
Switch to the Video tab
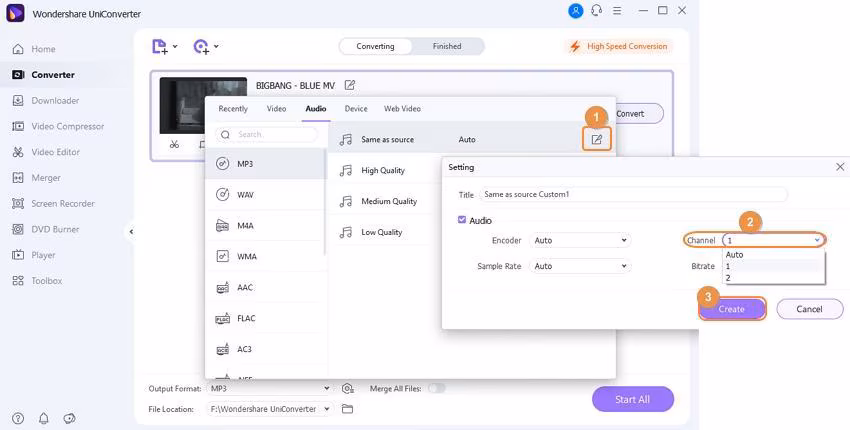[x=276, y=108]
